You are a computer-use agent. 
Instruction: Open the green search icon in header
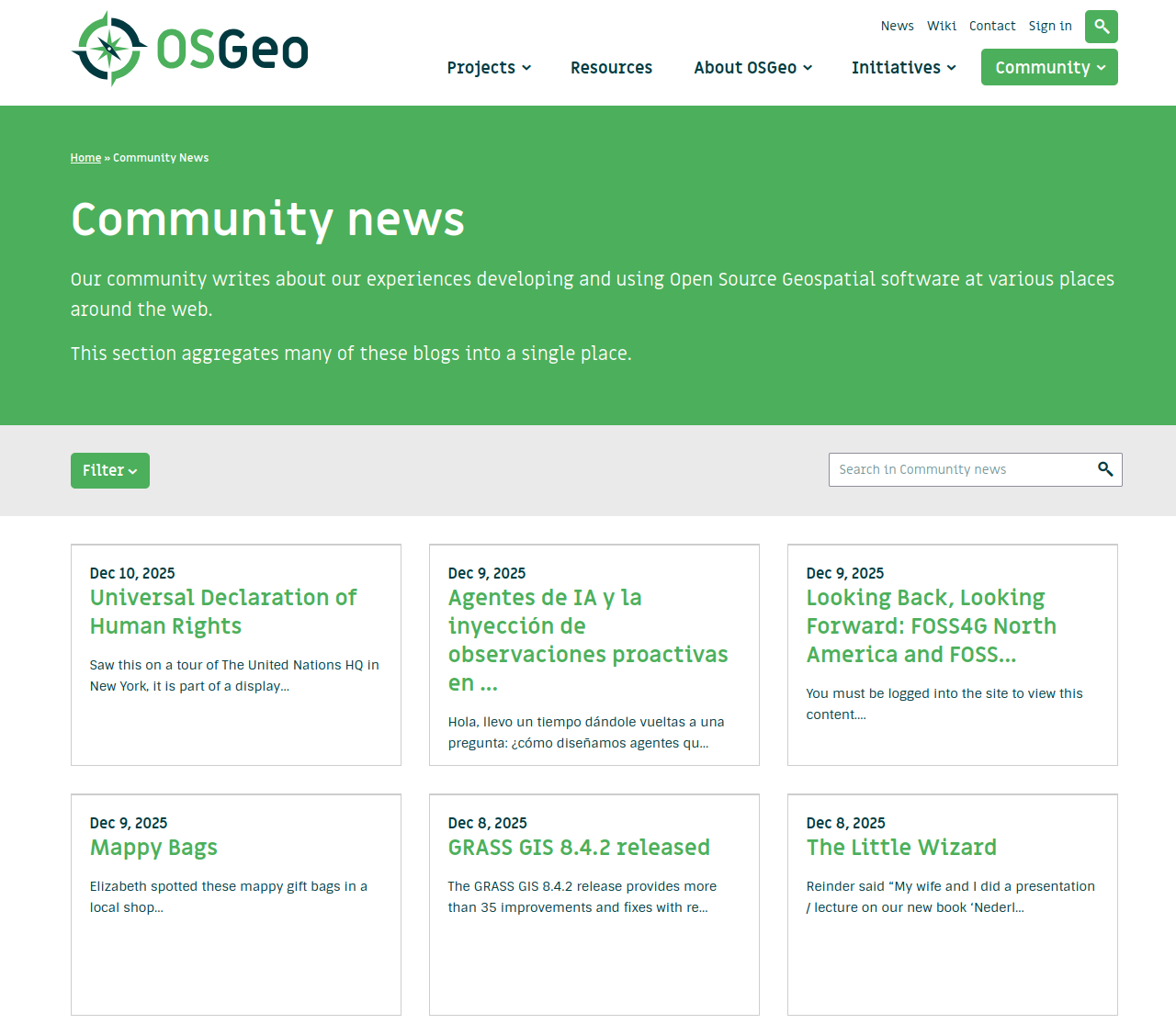click(x=1101, y=27)
